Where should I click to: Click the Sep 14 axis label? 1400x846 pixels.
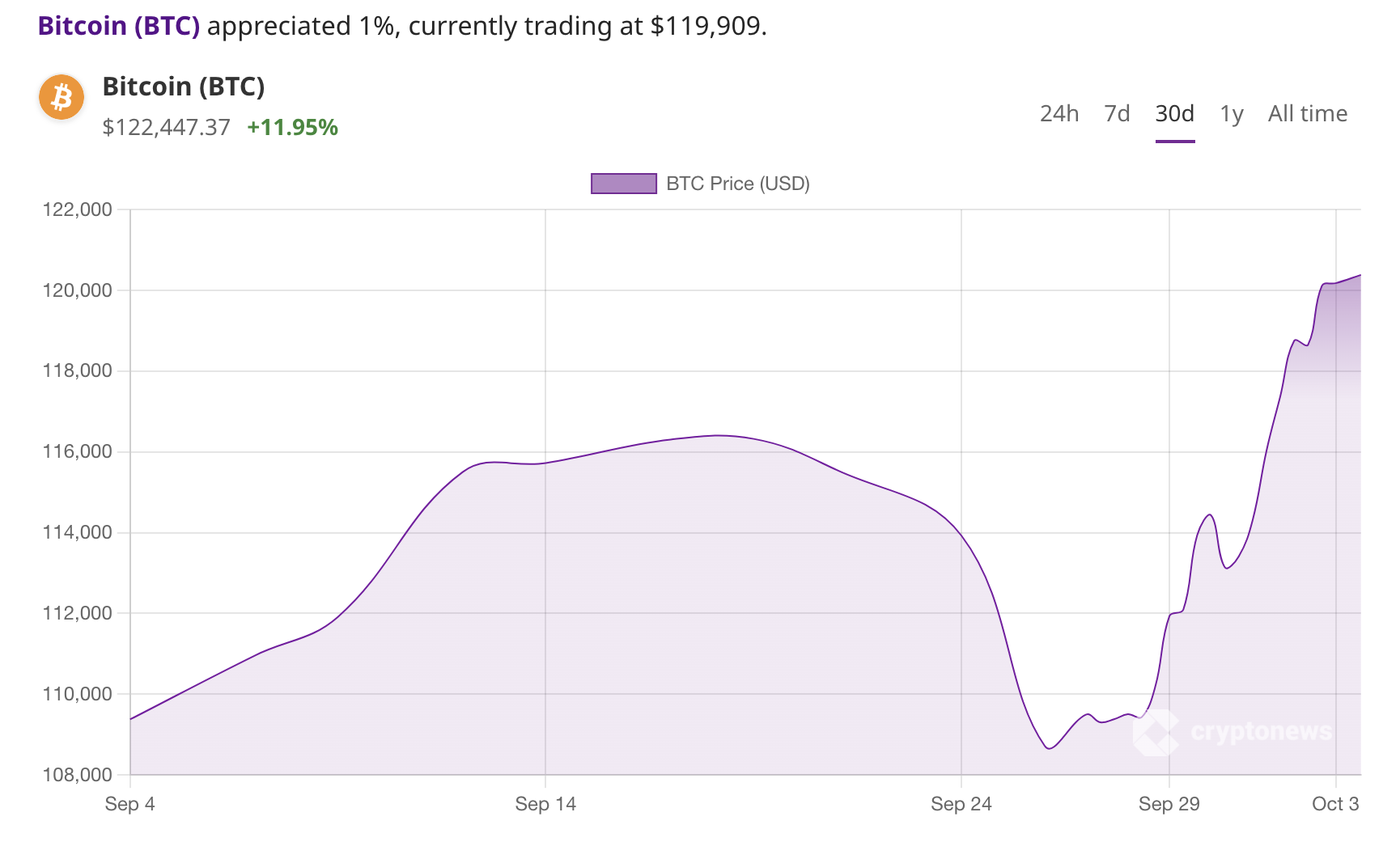coord(545,804)
